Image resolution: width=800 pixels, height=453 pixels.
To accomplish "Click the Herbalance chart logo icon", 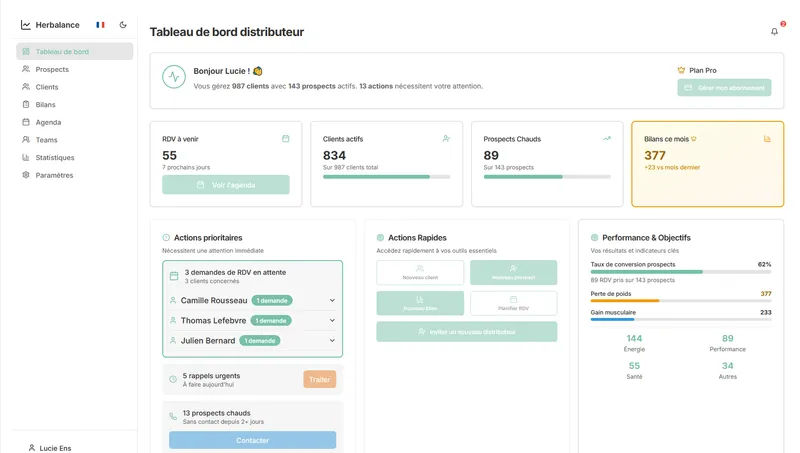I will tap(26, 24).
